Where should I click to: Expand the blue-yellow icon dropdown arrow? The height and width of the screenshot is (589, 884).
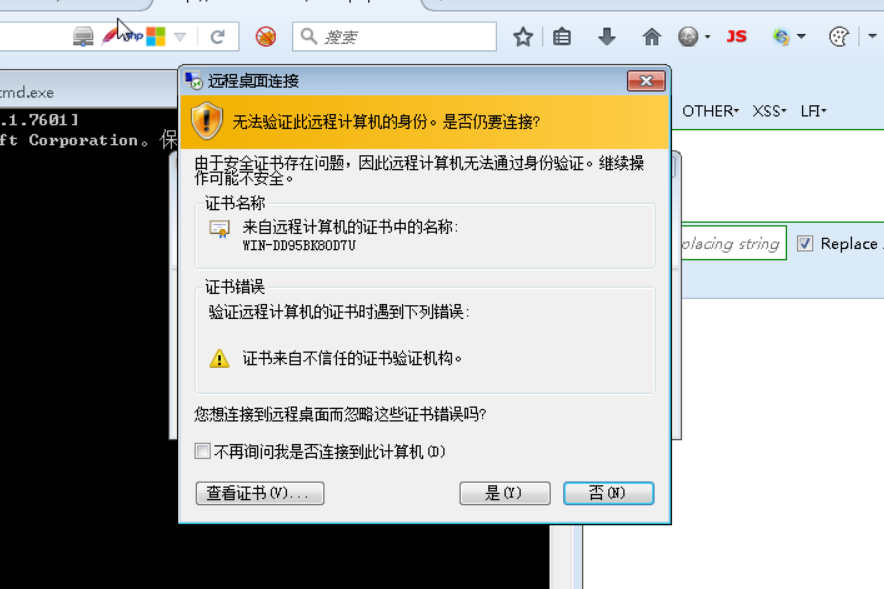(x=801, y=37)
